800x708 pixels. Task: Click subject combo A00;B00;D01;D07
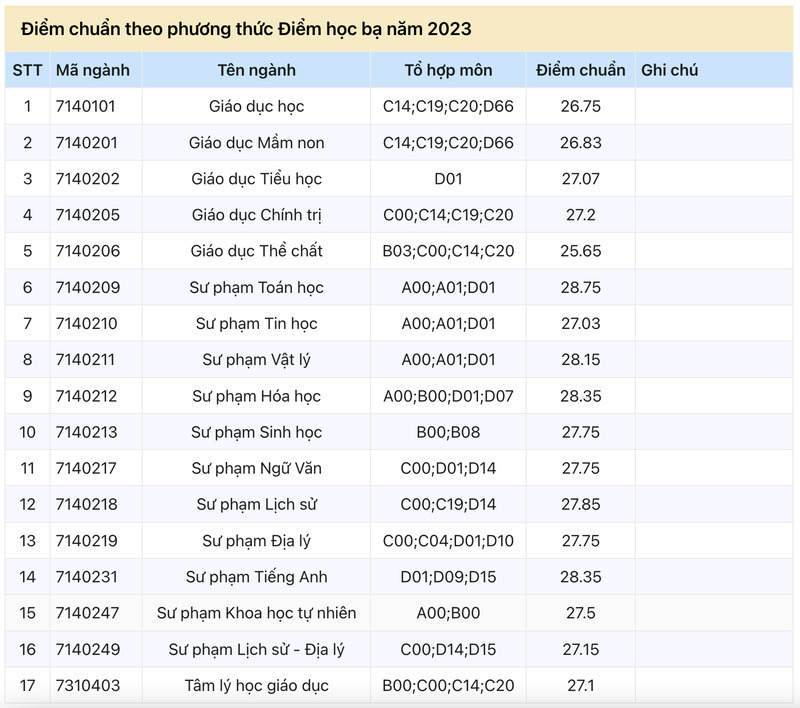coord(448,396)
